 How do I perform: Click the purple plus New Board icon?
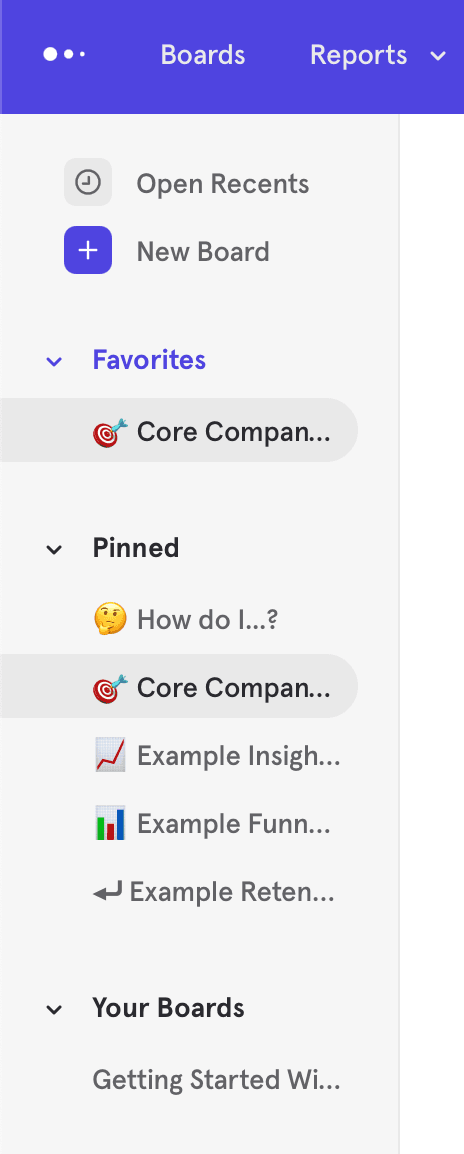(x=88, y=250)
